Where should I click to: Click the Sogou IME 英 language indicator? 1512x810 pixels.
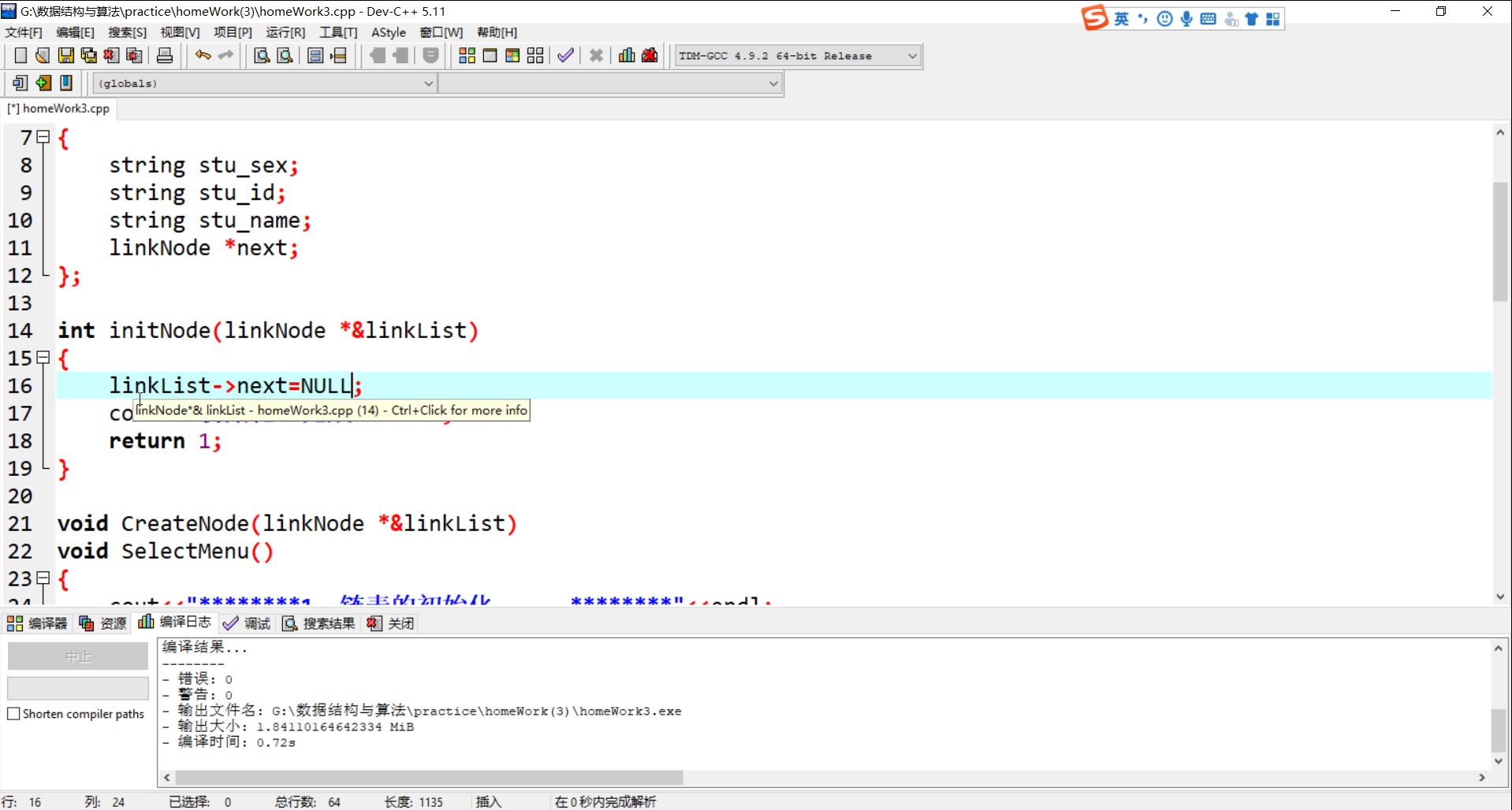coord(1121,19)
